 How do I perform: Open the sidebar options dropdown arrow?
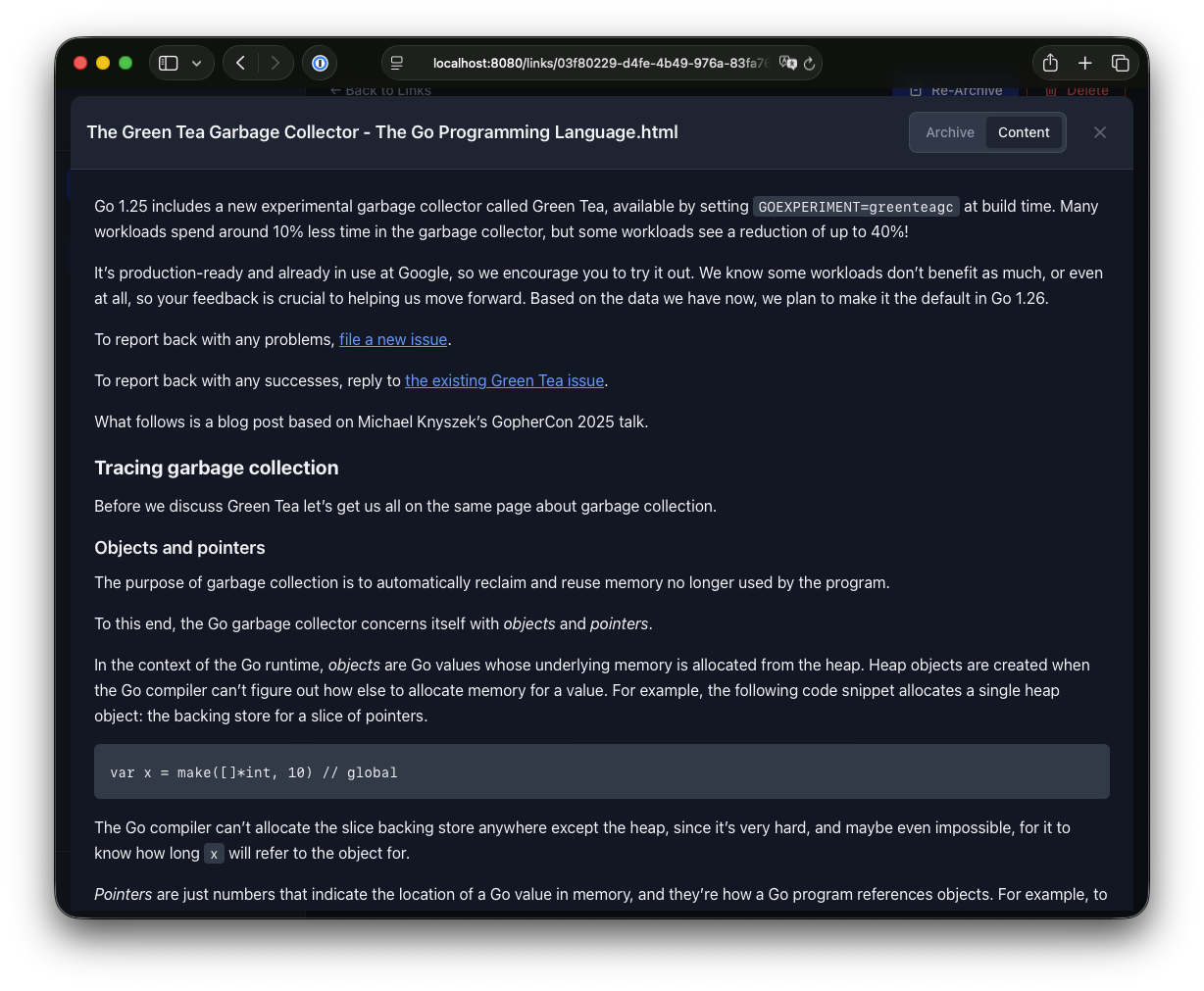(197, 63)
